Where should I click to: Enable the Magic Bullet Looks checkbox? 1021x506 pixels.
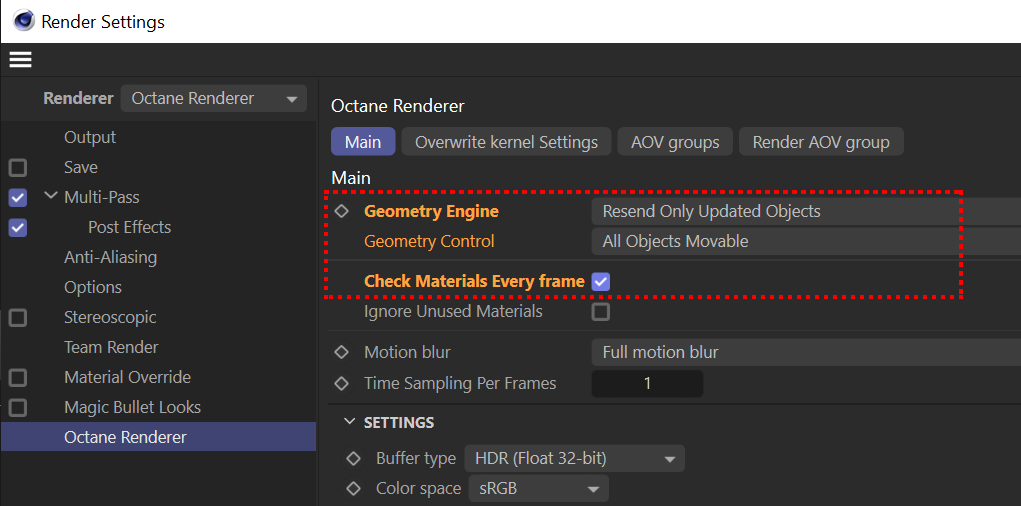point(18,408)
